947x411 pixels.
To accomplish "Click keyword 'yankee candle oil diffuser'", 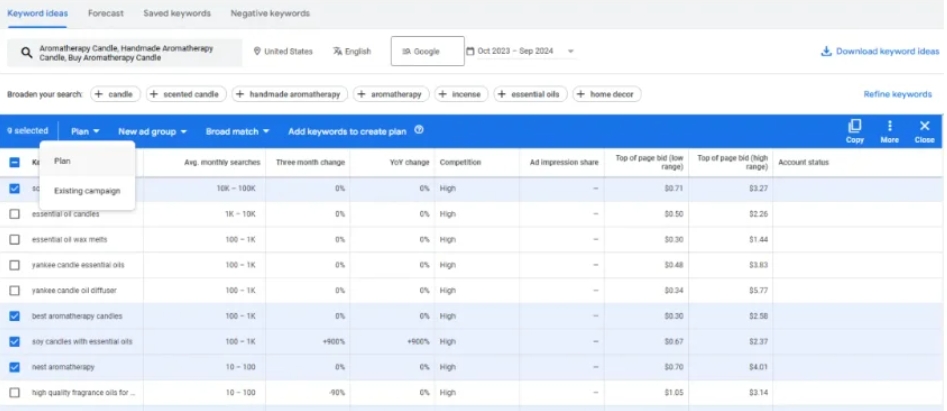I will click(x=74, y=290).
